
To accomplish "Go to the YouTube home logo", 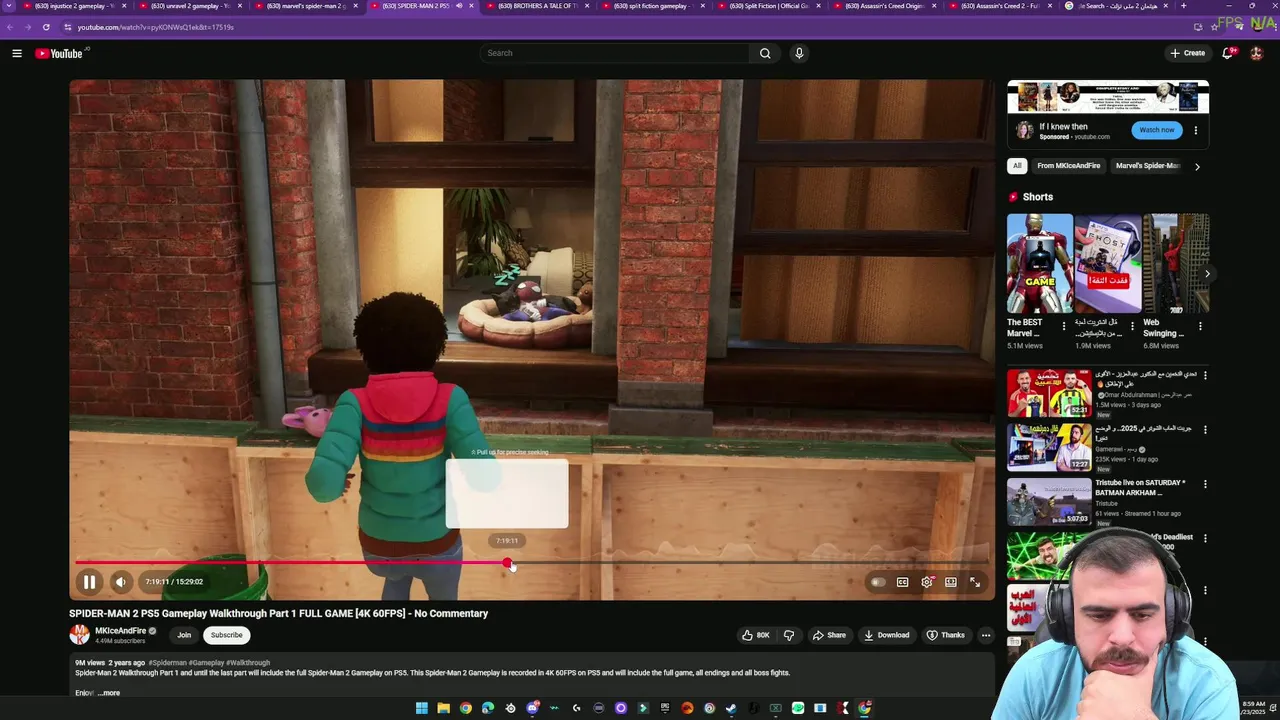I will [x=59, y=53].
